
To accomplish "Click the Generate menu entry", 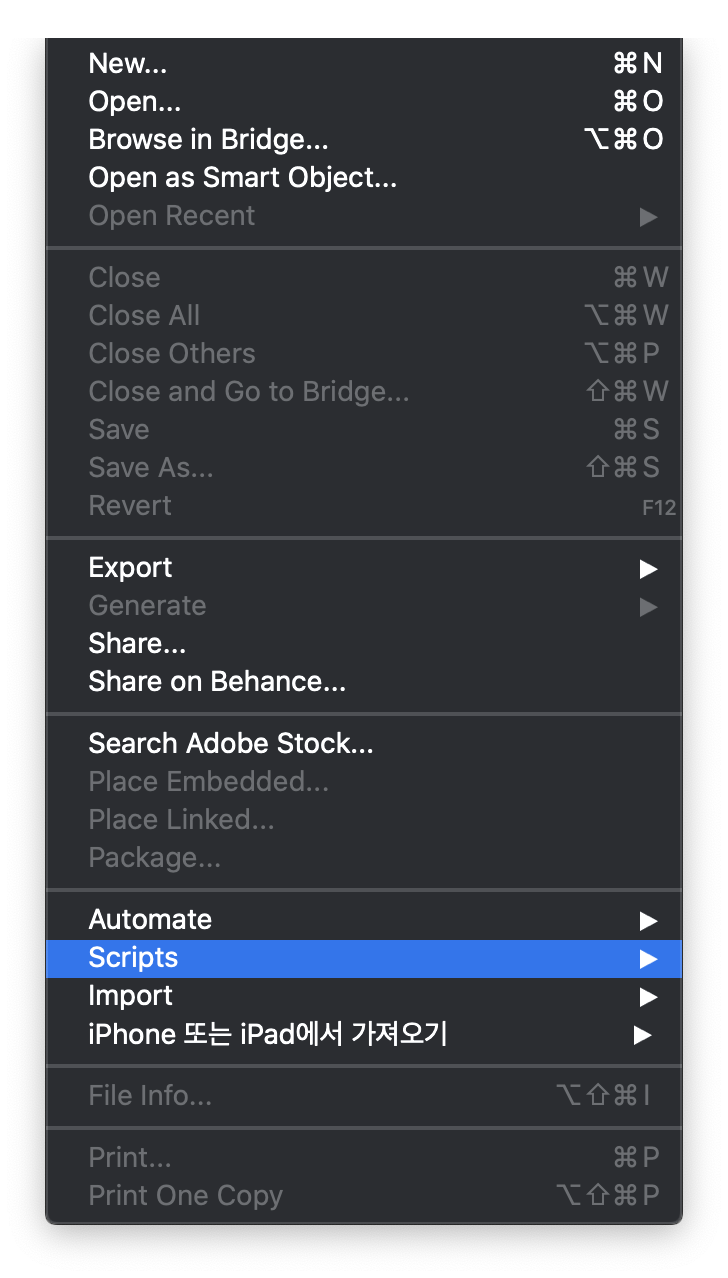I will (x=147, y=605).
